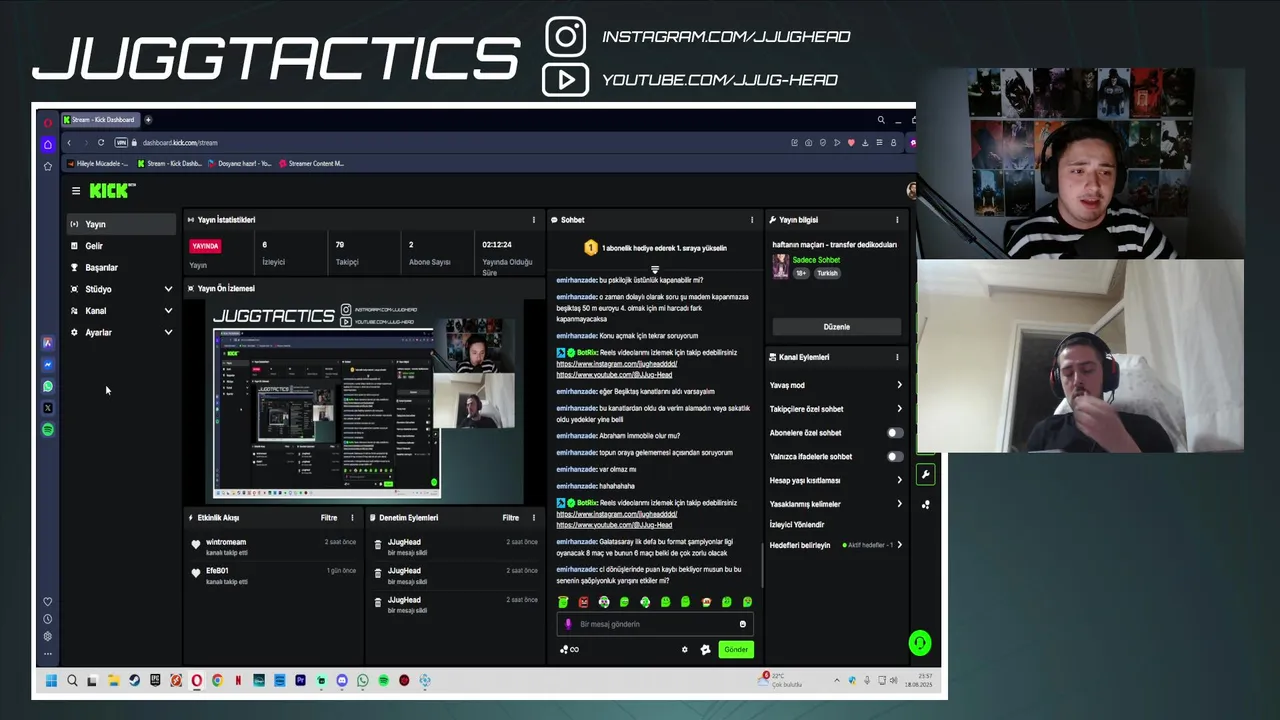Open Yayın bilgisi panel options menu

(x=897, y=220)
